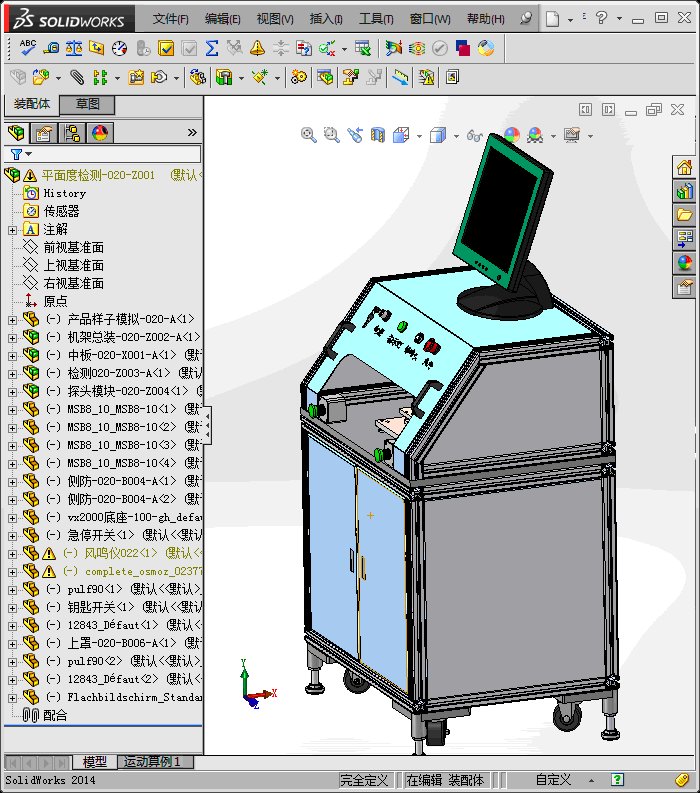Open the FeatureManager design tree tab

[x=17, y=133]
